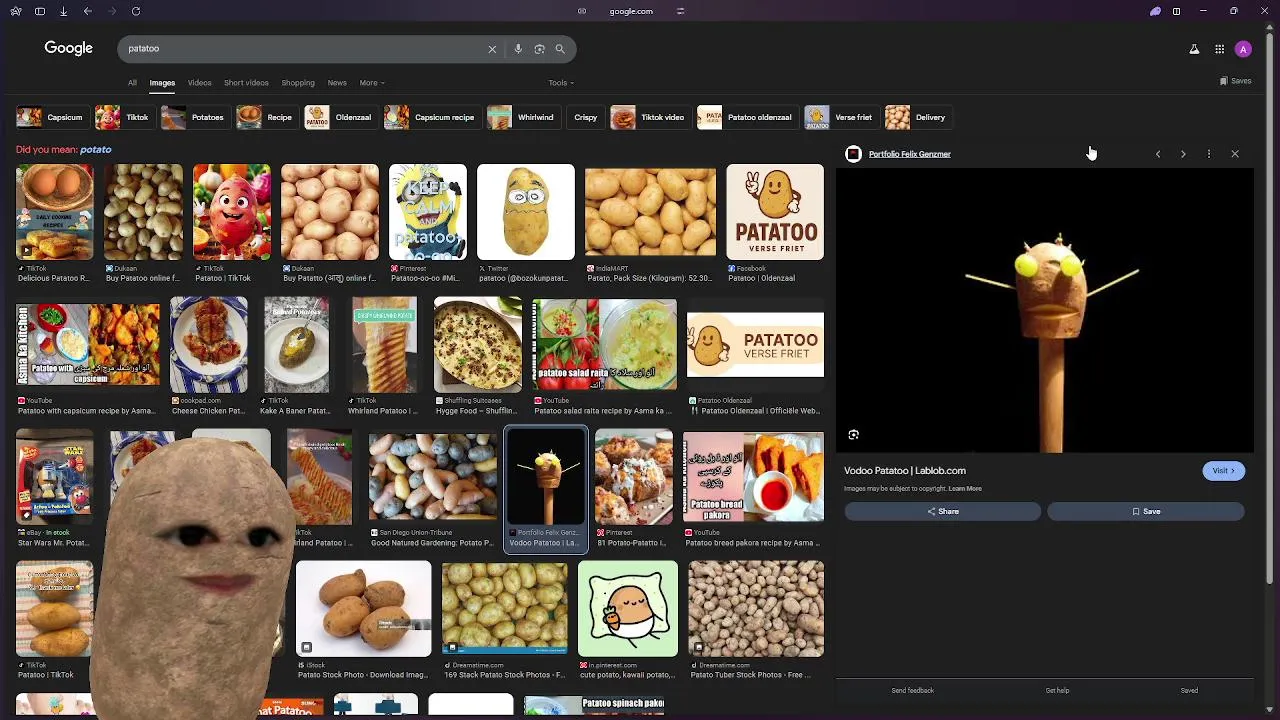Open the Google apps grid

[1220, 49]
